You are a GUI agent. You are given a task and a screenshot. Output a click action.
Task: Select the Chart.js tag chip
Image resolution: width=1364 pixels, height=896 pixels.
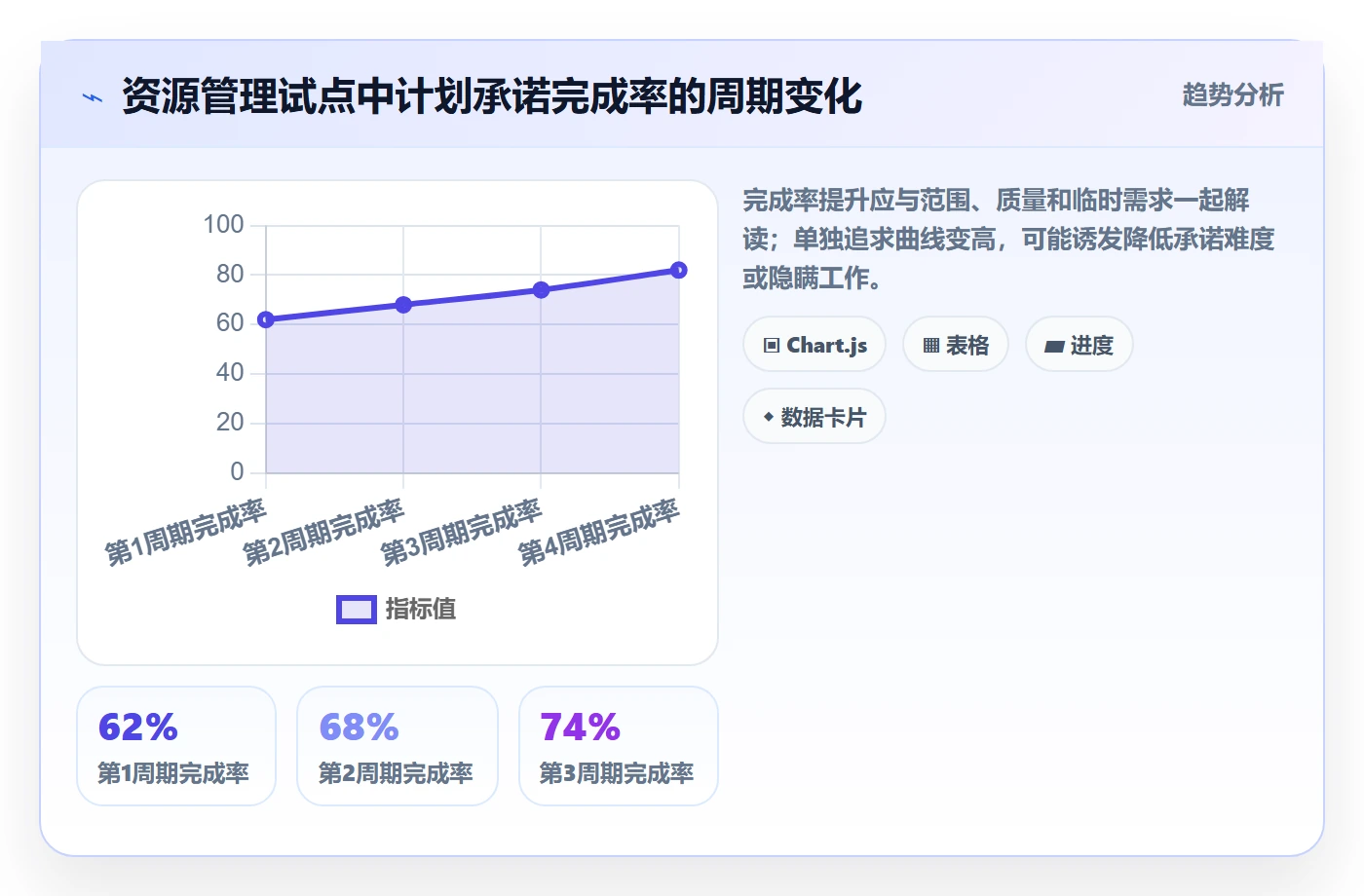(x=815, y=345)
